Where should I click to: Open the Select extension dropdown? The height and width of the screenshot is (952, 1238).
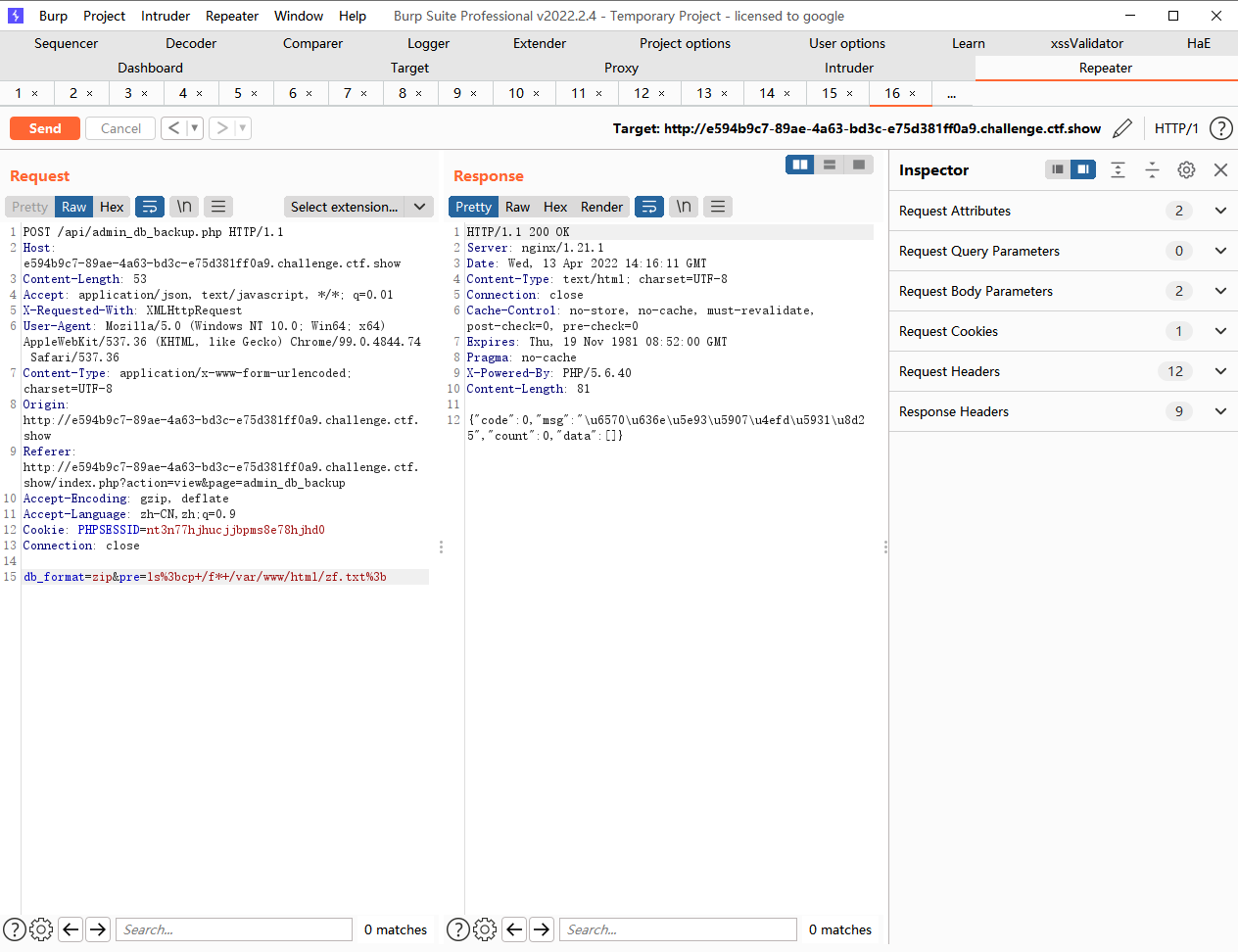pyautogui.click(x=356, y=207)
